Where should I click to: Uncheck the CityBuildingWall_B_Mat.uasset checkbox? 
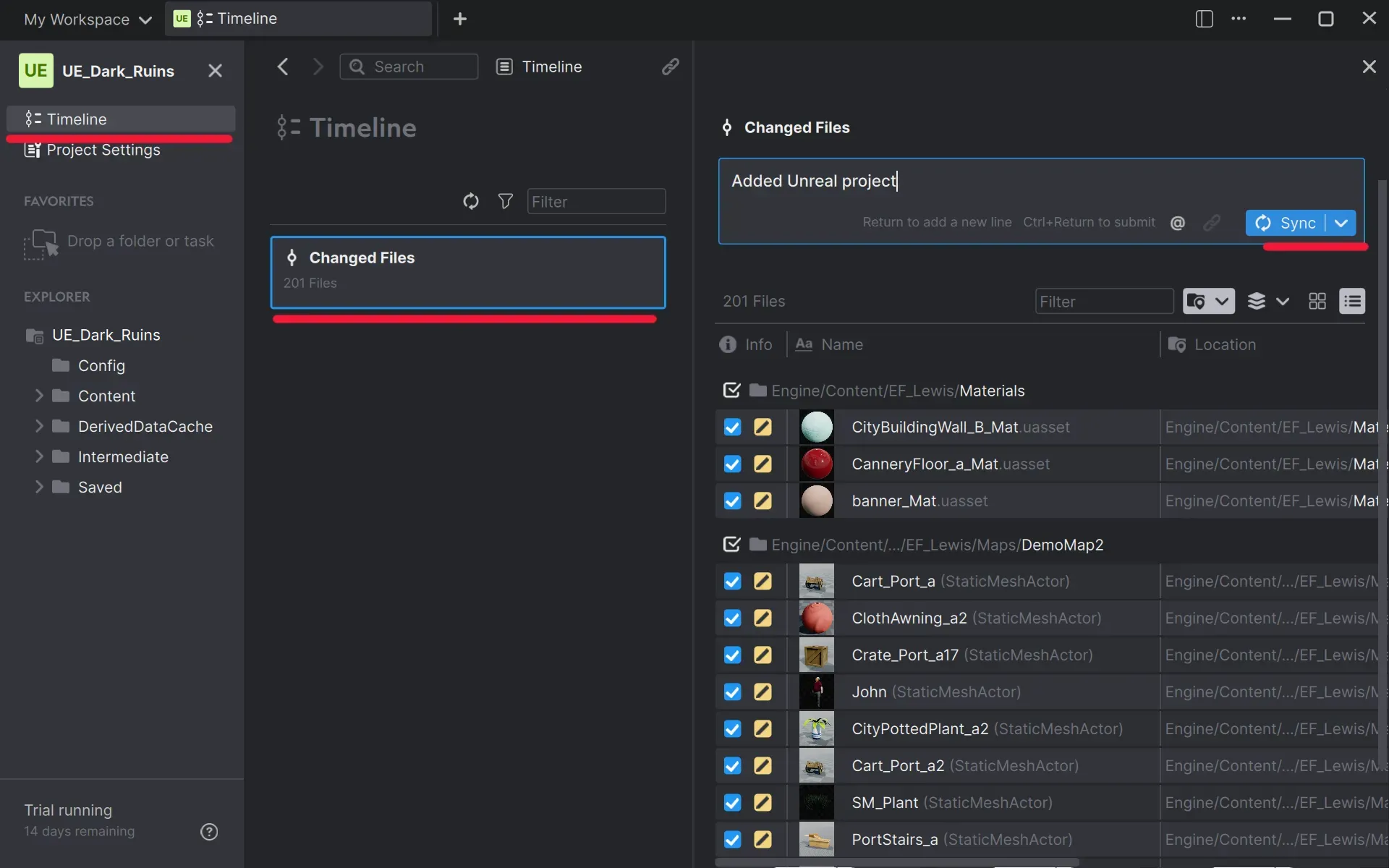732,427
